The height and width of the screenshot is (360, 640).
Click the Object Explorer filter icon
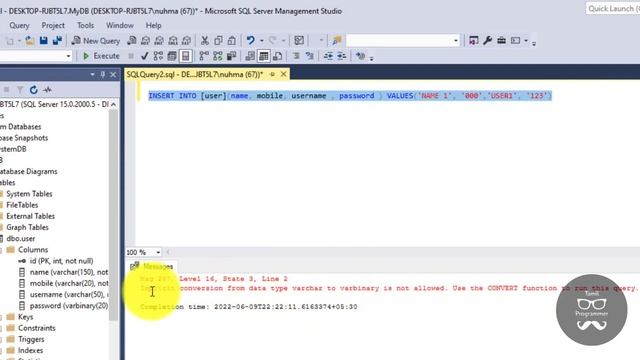pos(20,90)
